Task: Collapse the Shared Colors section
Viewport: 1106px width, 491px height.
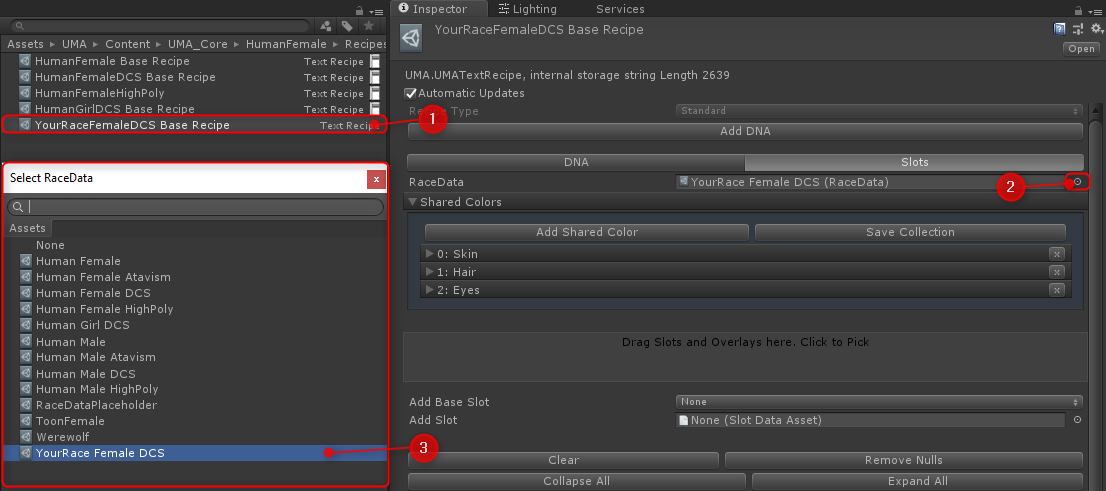Action: pyautogui.click(x=411, y=202)
